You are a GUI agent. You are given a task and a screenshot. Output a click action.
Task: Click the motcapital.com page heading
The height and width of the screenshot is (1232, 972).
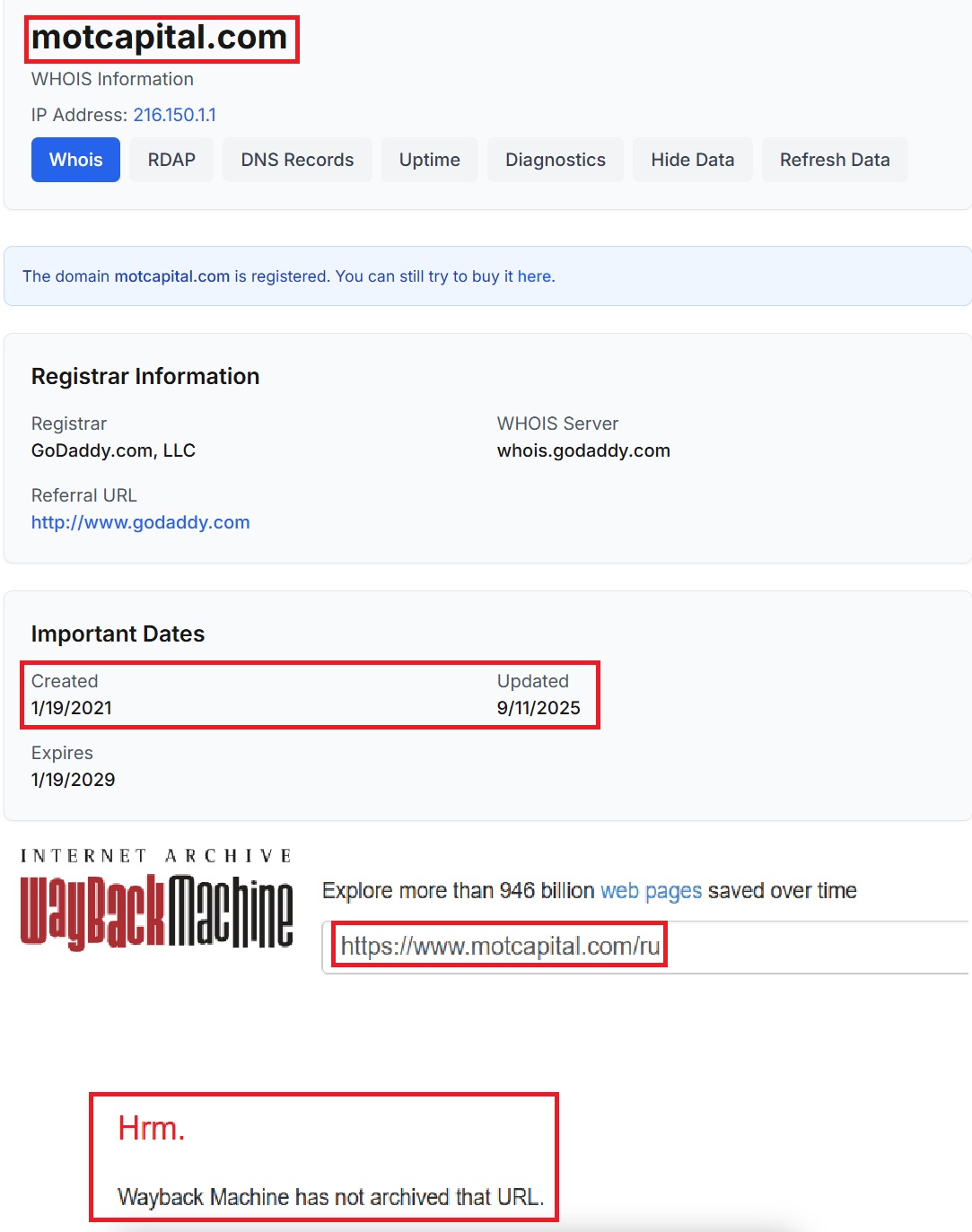(160, 38)
